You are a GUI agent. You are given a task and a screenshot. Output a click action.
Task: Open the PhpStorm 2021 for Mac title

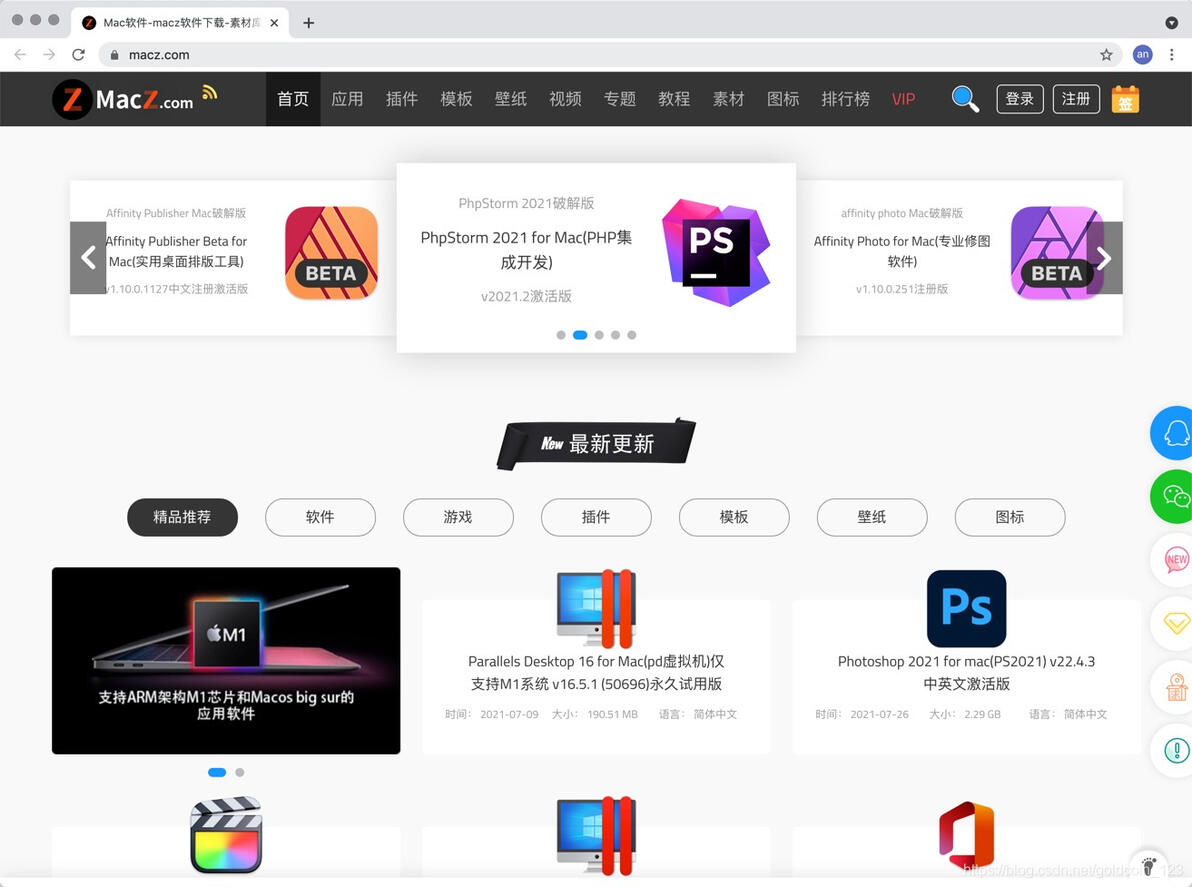526,249
